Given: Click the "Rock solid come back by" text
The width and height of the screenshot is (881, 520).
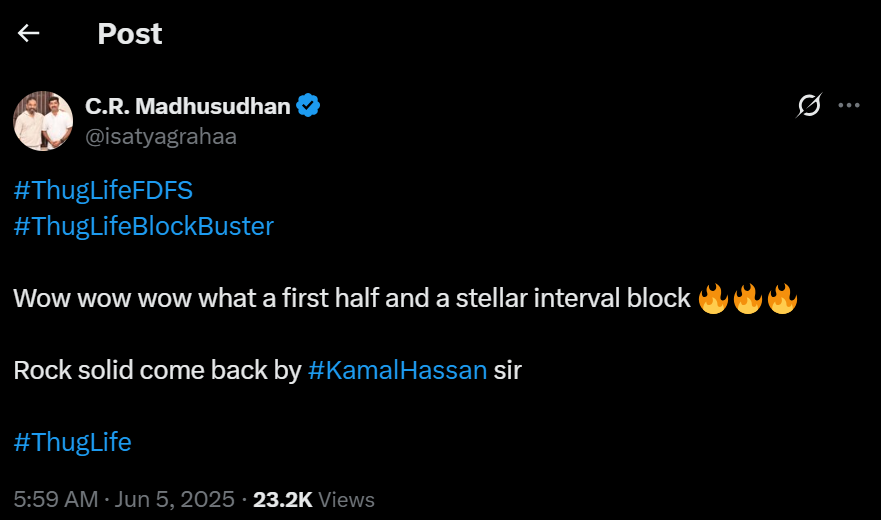Looking at the screenshot, I should coord(157,370).
